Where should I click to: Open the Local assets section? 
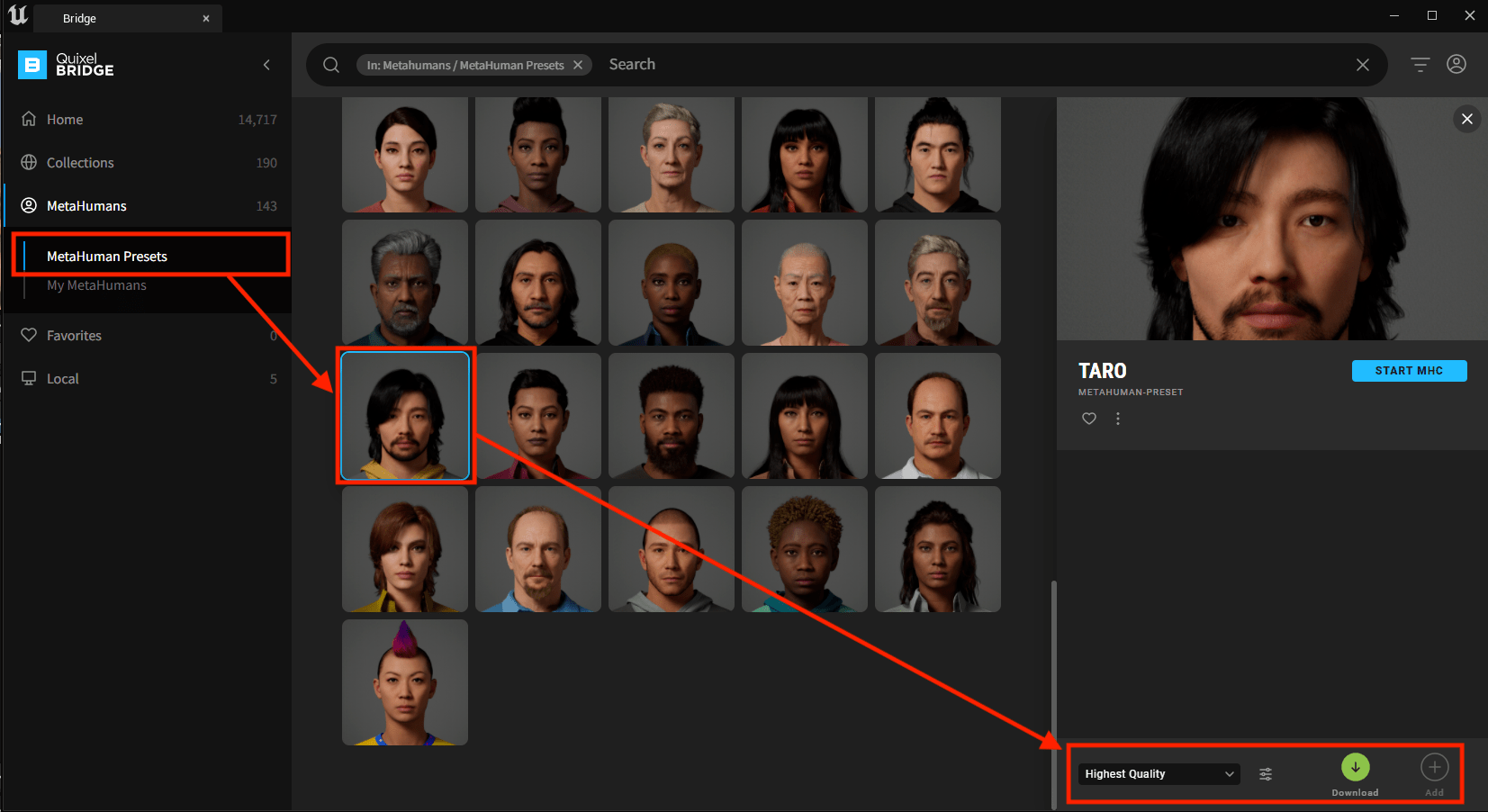[x=63, y=379]
